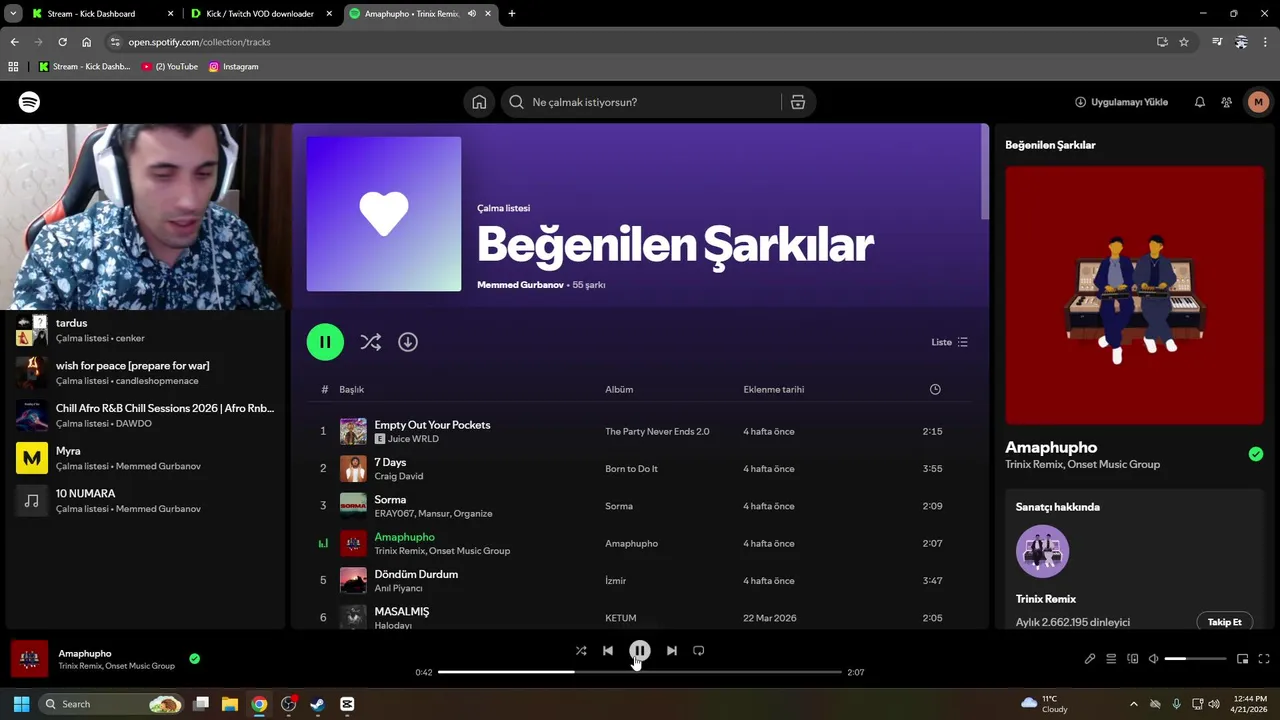This screenshot has height=720, width=1280.
Task: Open the play queue
Action: click(1111, 659)
